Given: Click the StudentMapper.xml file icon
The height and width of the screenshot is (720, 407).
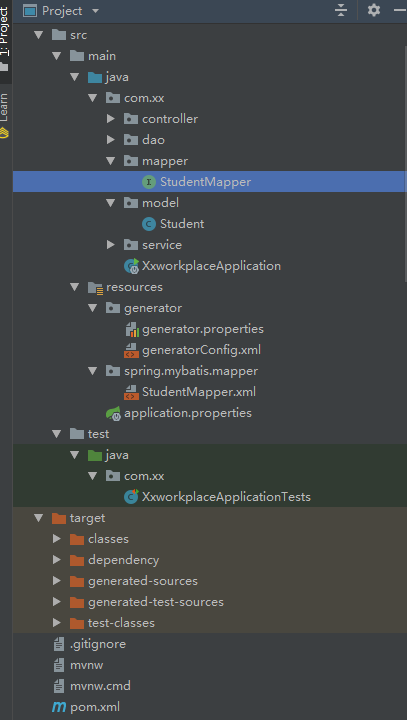Looking at the screenshot, I should (131, 392).
